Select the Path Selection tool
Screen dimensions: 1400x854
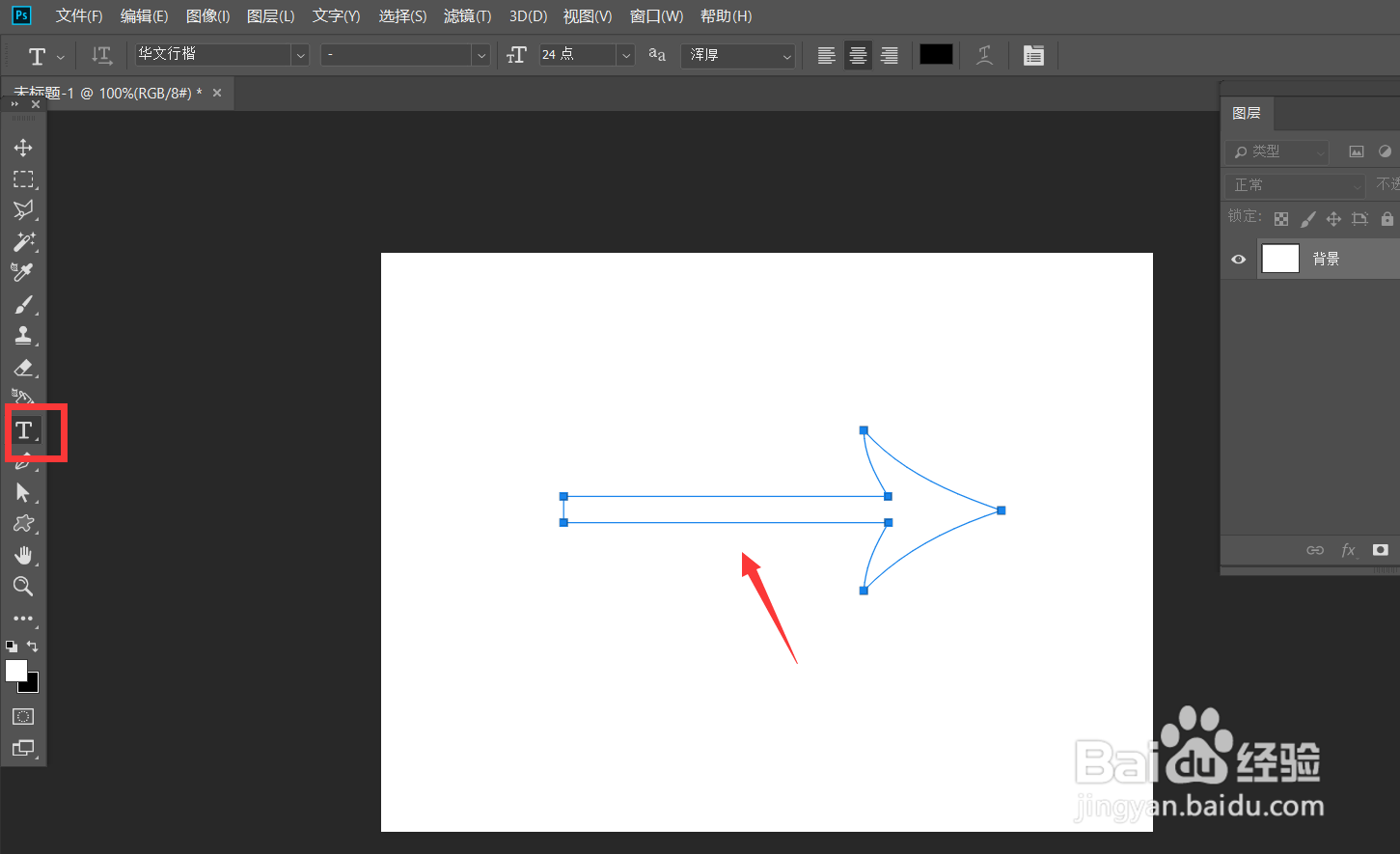(x=23, y=492)
